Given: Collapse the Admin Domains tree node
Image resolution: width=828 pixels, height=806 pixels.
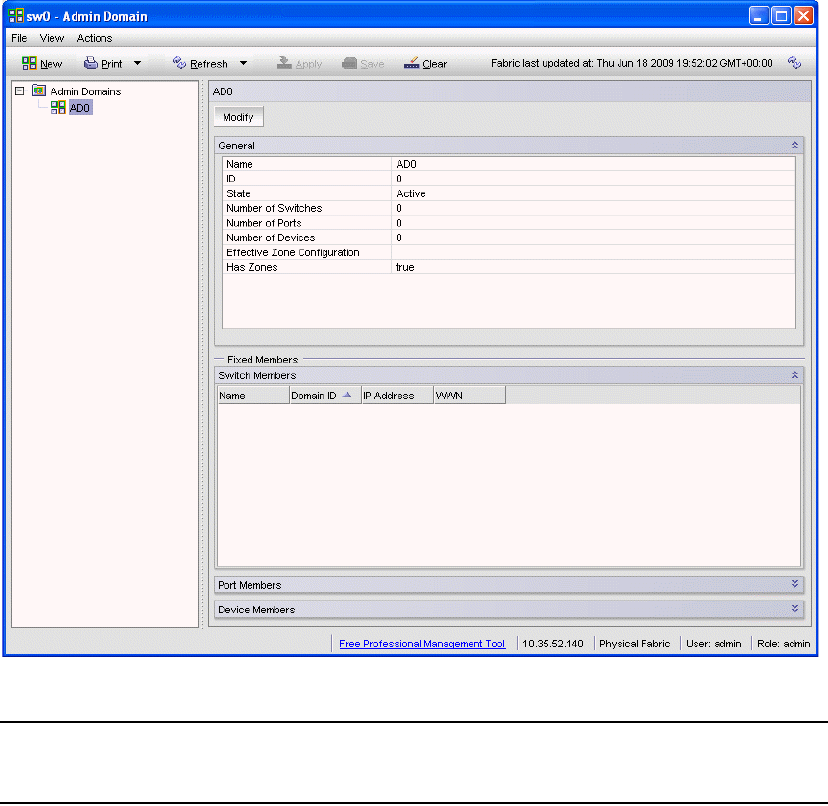Looking at the screenshot, I should pos(20,91).
